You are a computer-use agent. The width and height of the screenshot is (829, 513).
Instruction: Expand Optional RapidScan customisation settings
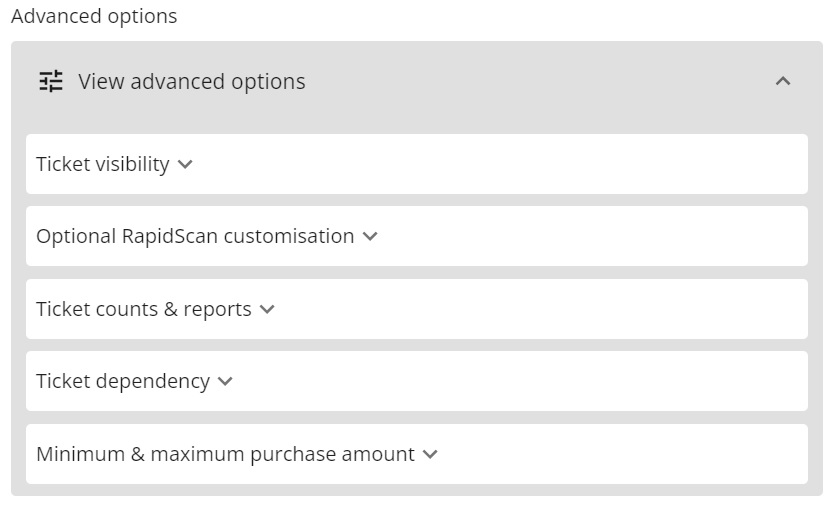(195, 237)
